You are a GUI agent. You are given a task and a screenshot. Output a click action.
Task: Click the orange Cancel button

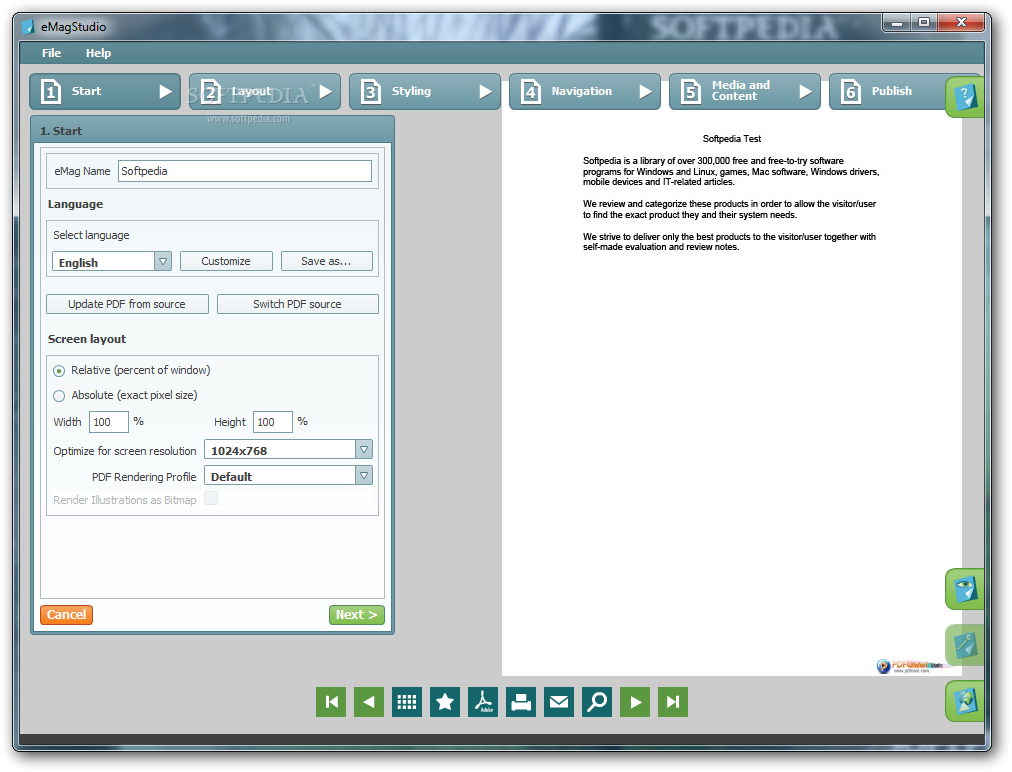pyautogui.click(x=66, y=615)
